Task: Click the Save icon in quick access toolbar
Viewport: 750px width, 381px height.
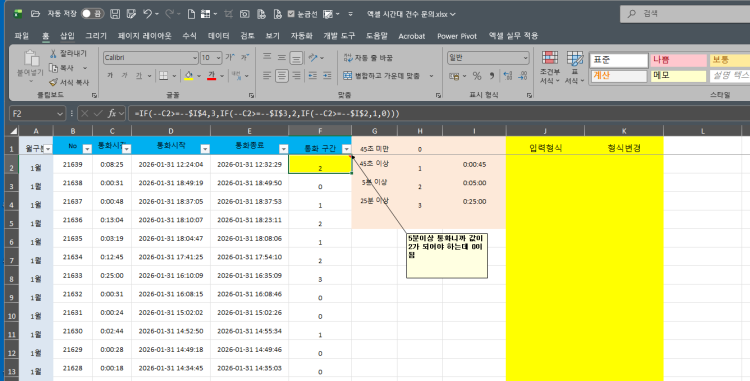Action: (115, 14)
